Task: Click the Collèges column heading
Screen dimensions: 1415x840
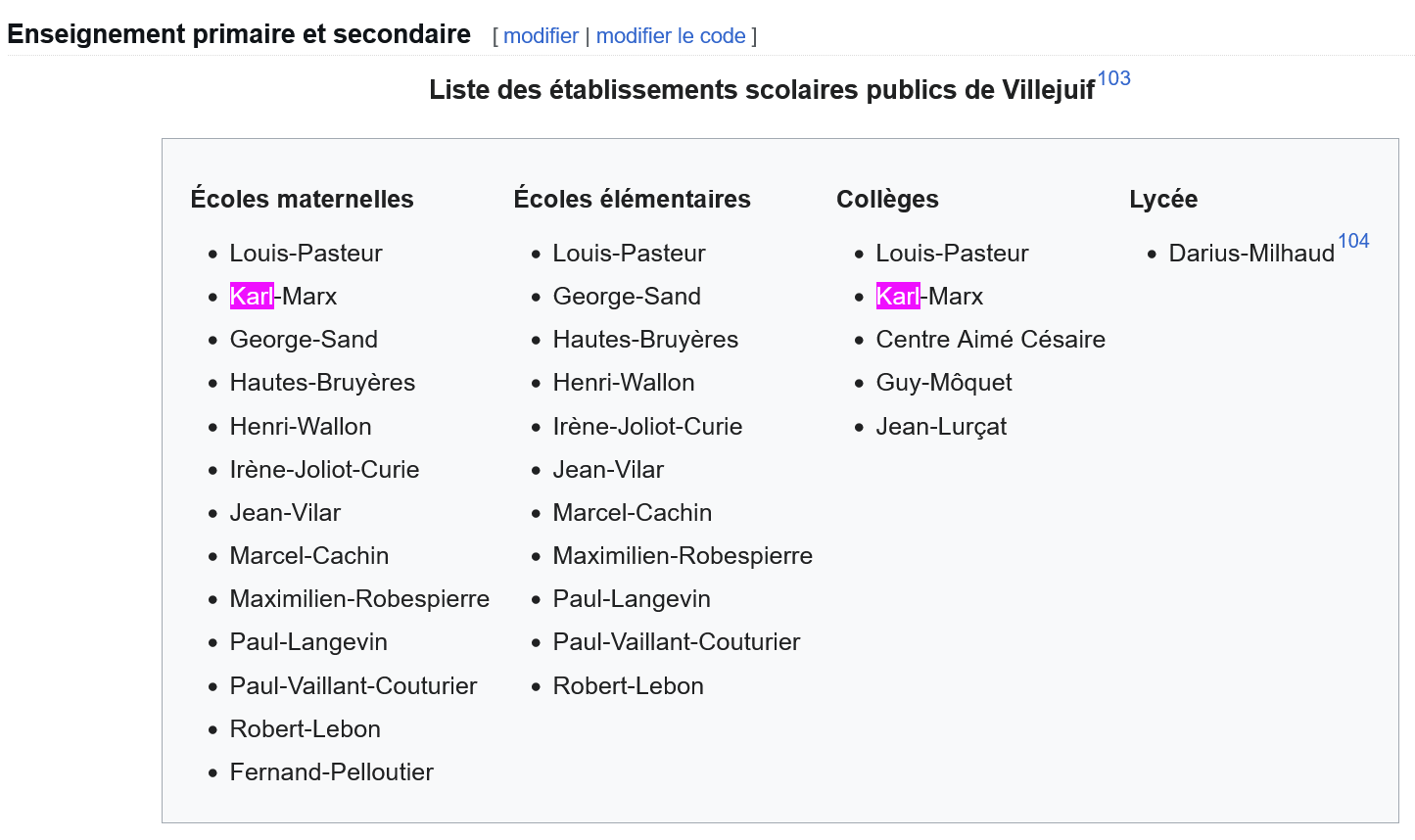Action: pos(887,200)
